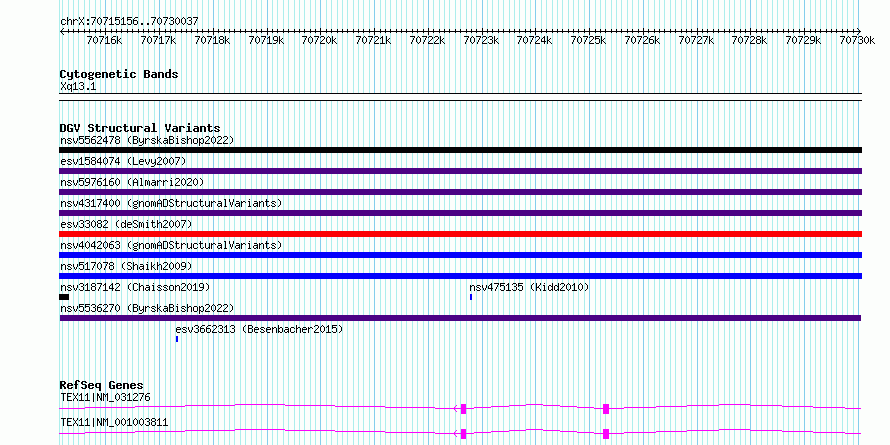
Task: Select the esv1584074 (Levy2007) purple bar
Action: [460, 171]
